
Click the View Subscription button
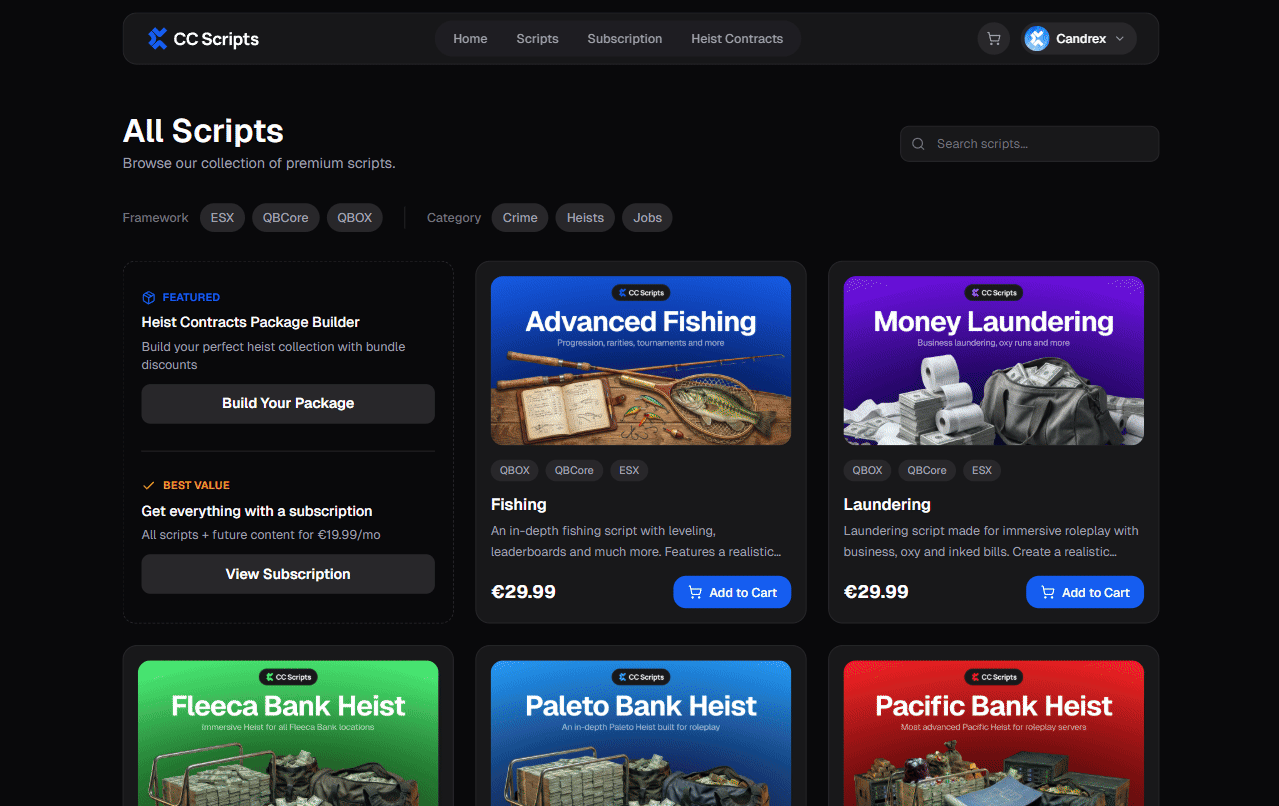(288, 574)
